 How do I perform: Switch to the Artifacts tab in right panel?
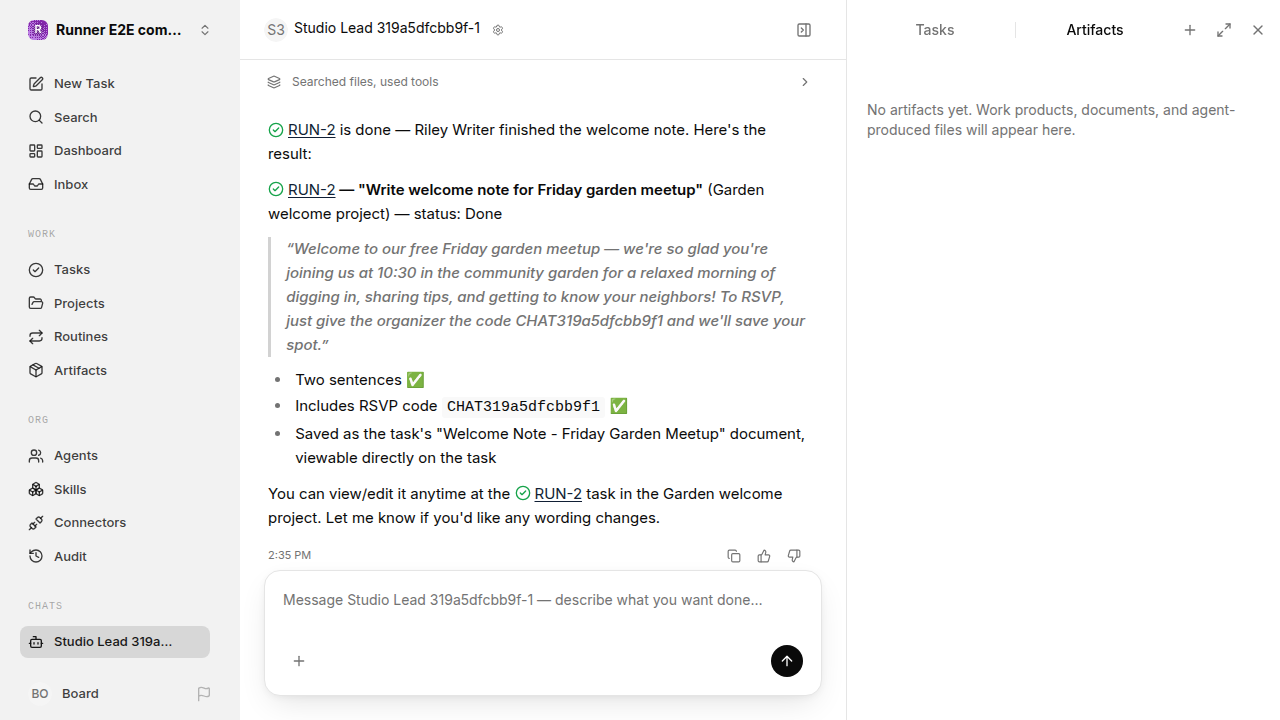pyautogui.click(x=1095, y=30)
